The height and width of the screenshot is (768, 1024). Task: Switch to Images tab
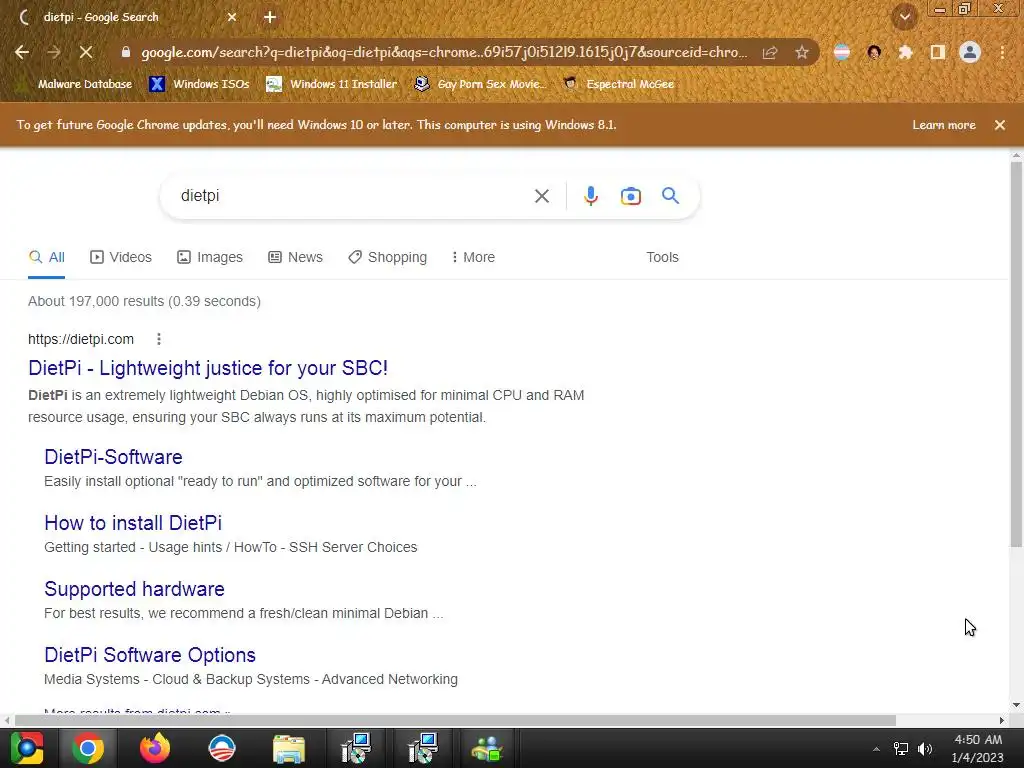[210, 257]
